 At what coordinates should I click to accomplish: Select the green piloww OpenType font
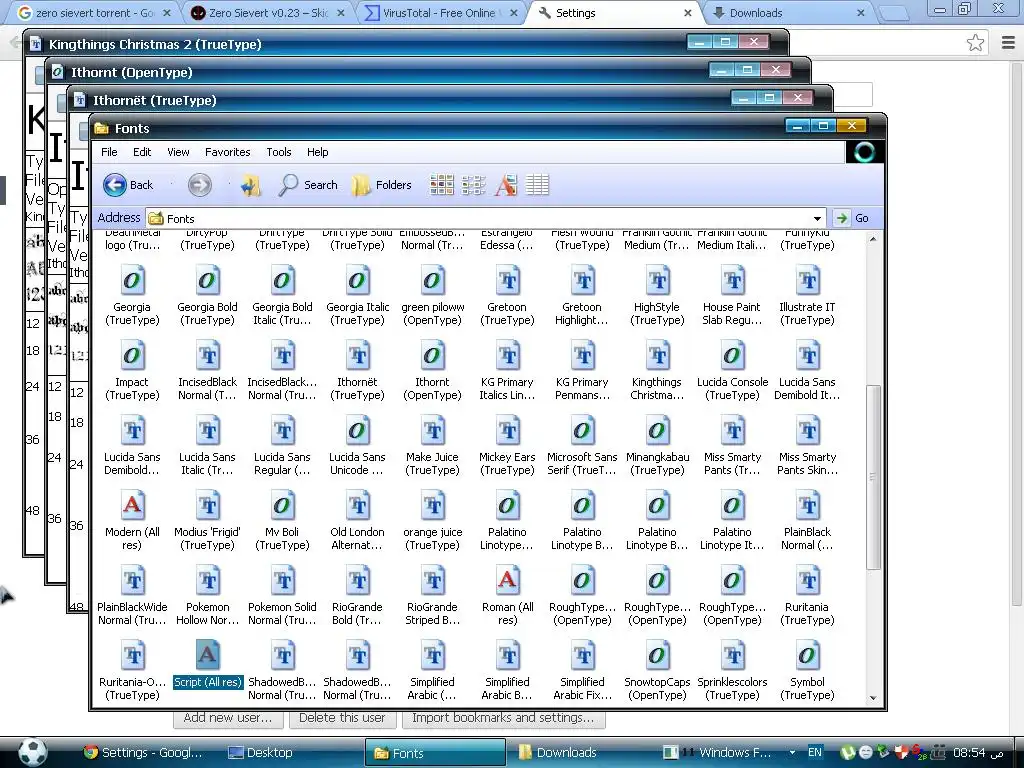432,281
